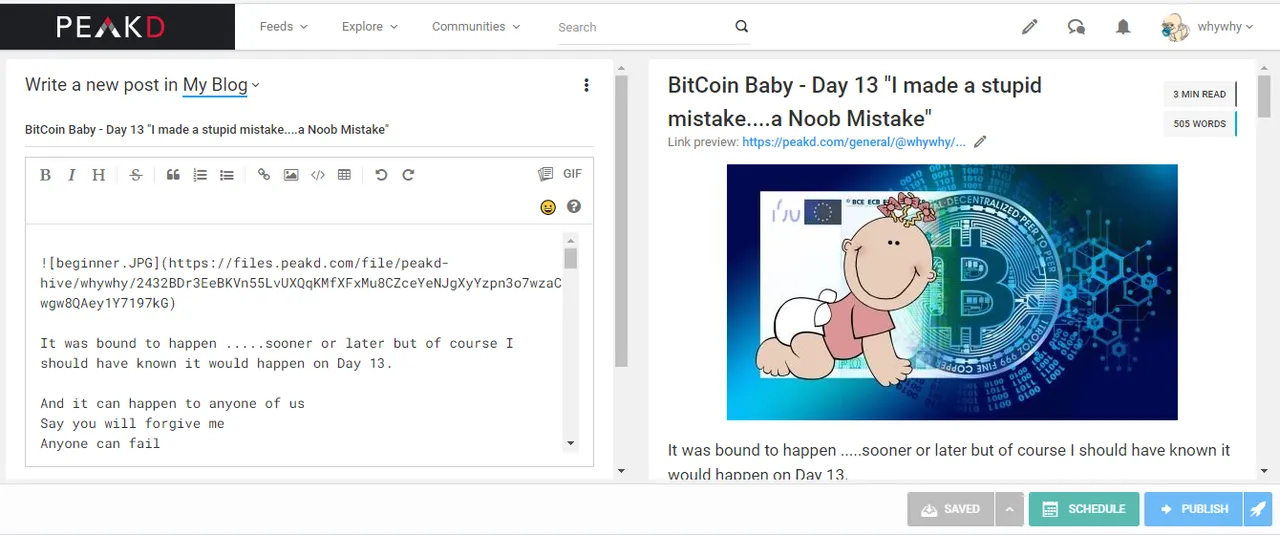The height and width of the screenshot is (535, 1280).
Task: Open the Feeds menu
Action: tap(283, 27)
